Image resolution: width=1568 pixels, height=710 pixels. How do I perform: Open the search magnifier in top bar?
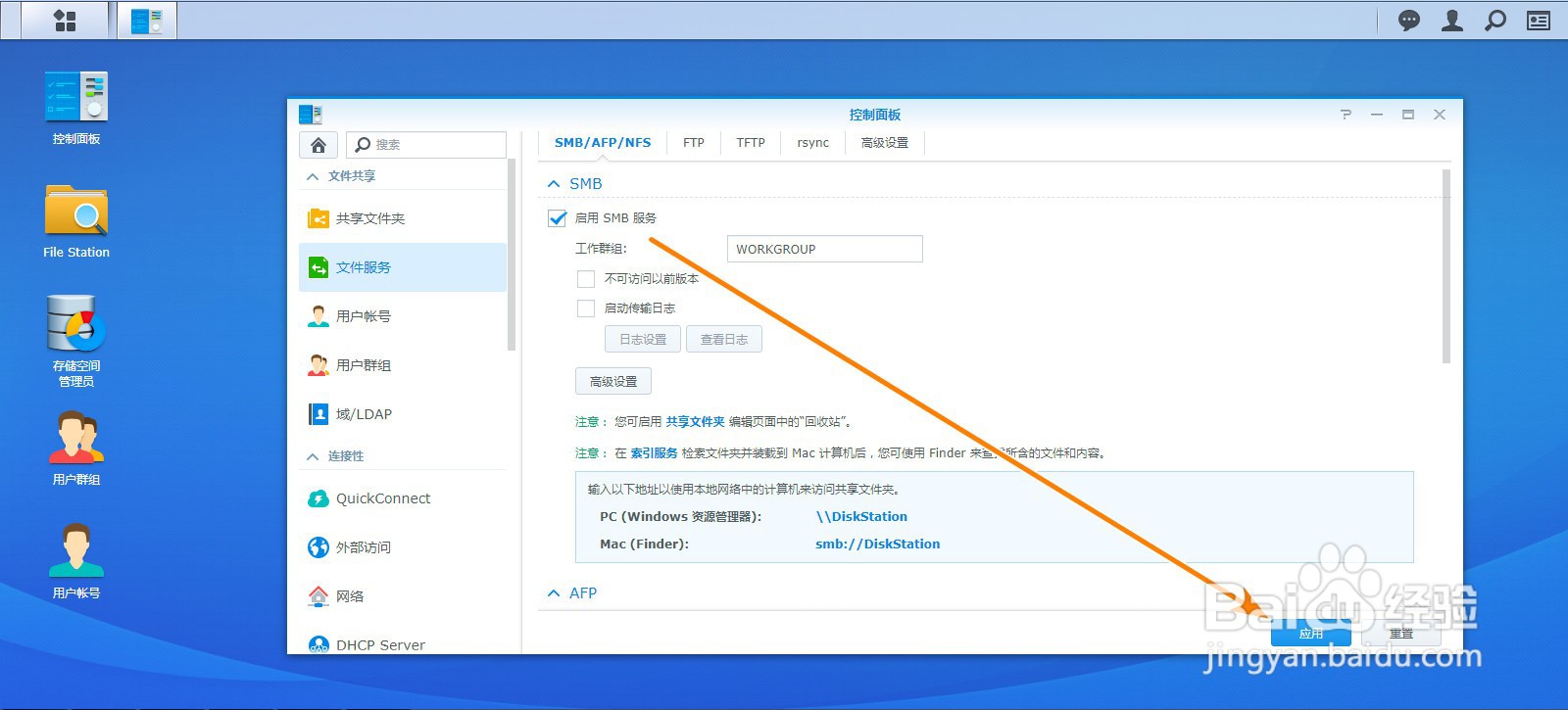pyautogui.click(x=1495, y=21)
